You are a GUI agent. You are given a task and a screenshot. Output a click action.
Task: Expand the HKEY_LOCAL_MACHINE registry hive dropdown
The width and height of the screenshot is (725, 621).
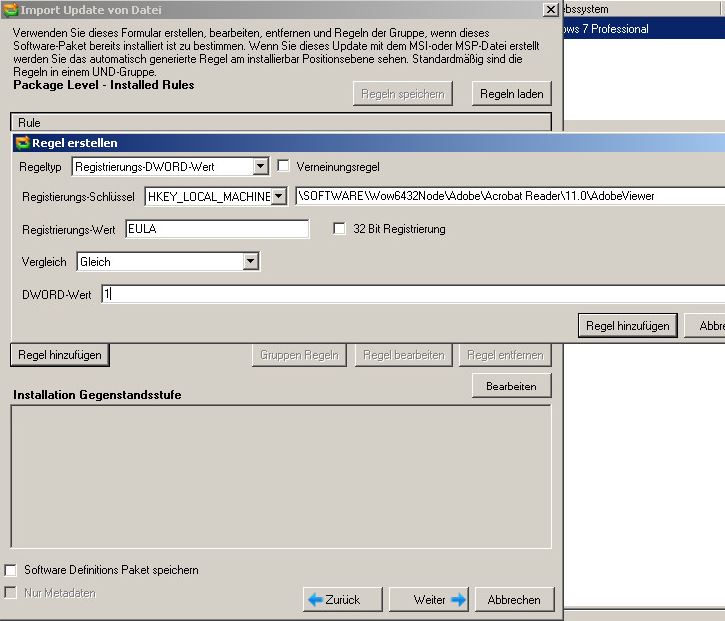tap(279, 197)
